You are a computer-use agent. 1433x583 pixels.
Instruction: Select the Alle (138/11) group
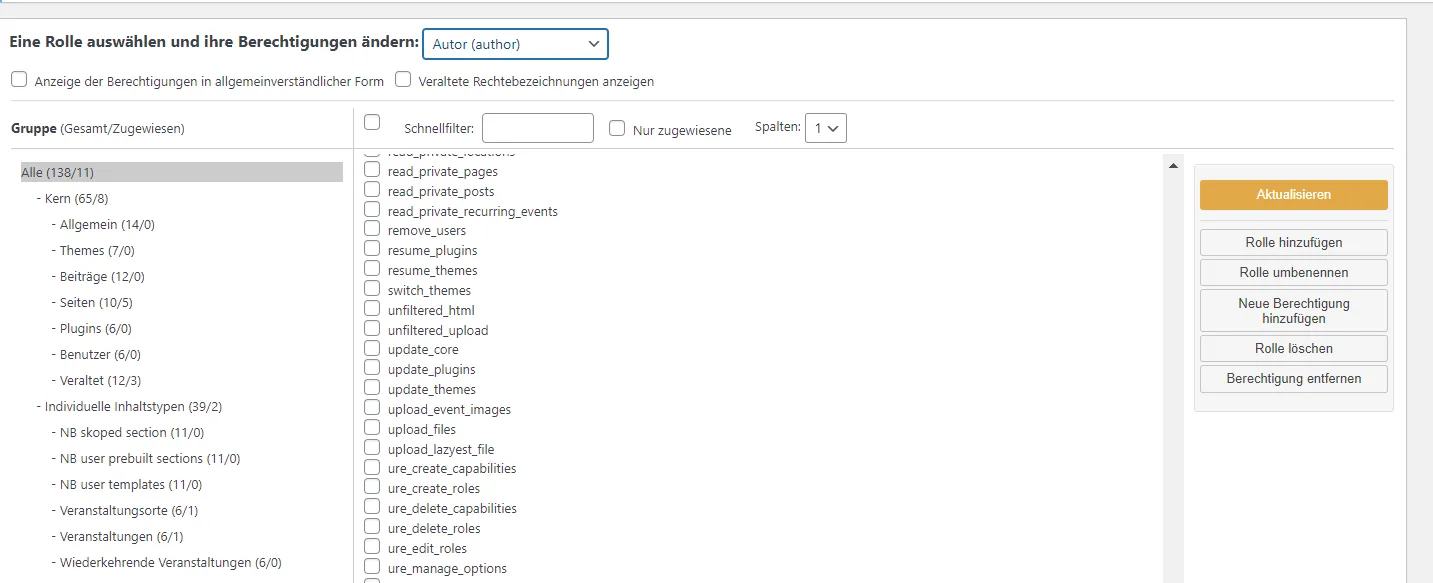[x=57, y=173]
